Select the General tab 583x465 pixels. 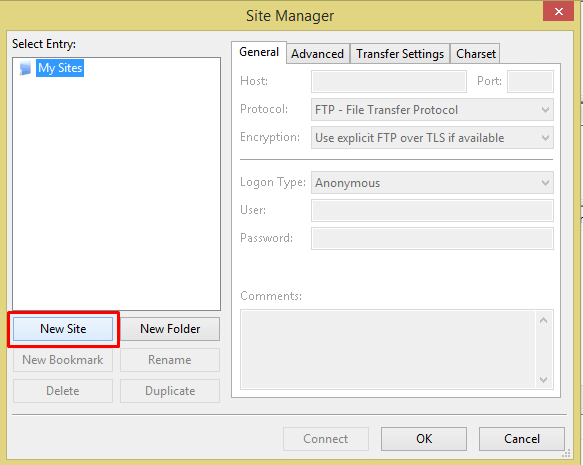(x=259, y=52)
